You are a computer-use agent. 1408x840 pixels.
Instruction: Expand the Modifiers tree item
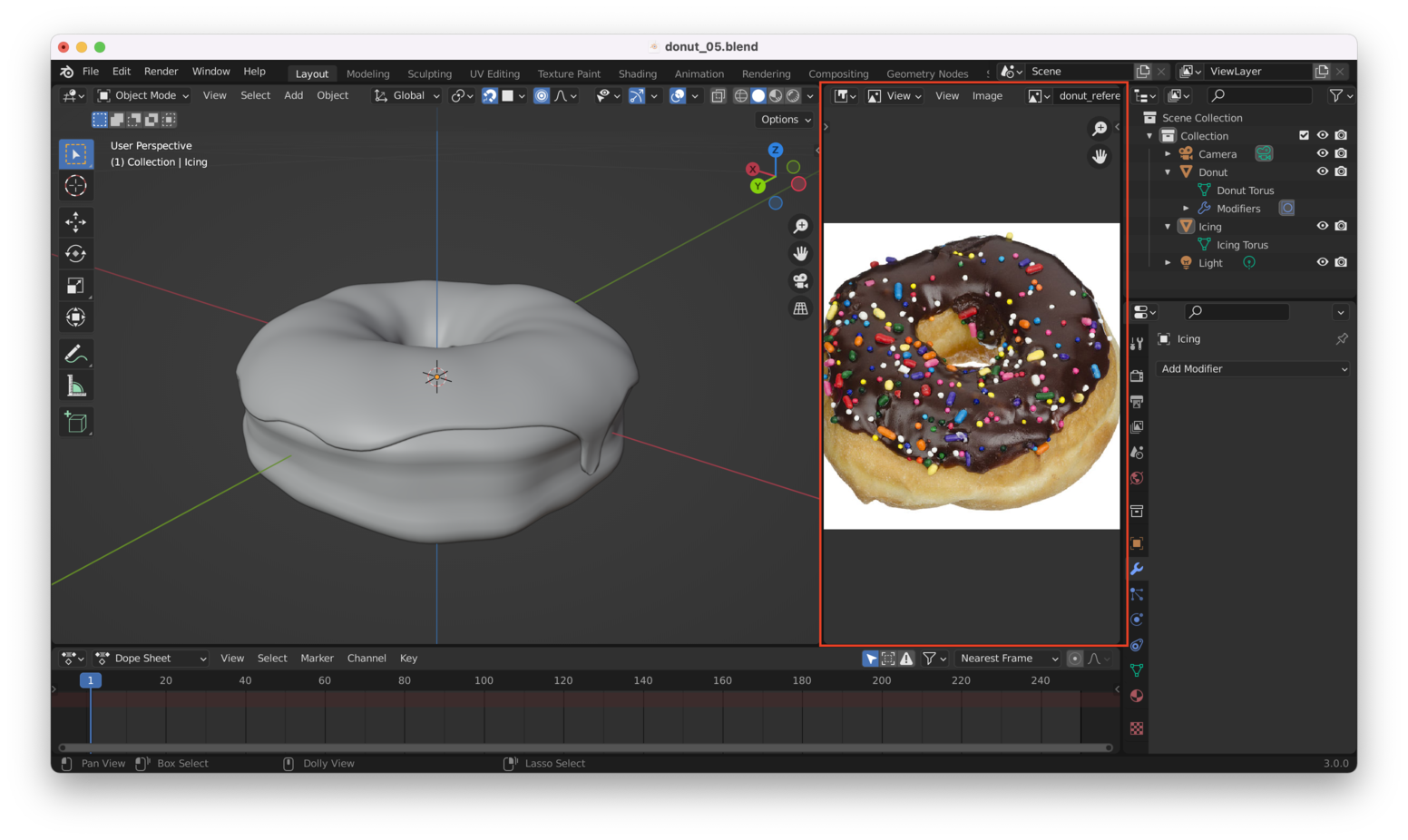[x=1186, y=209]
